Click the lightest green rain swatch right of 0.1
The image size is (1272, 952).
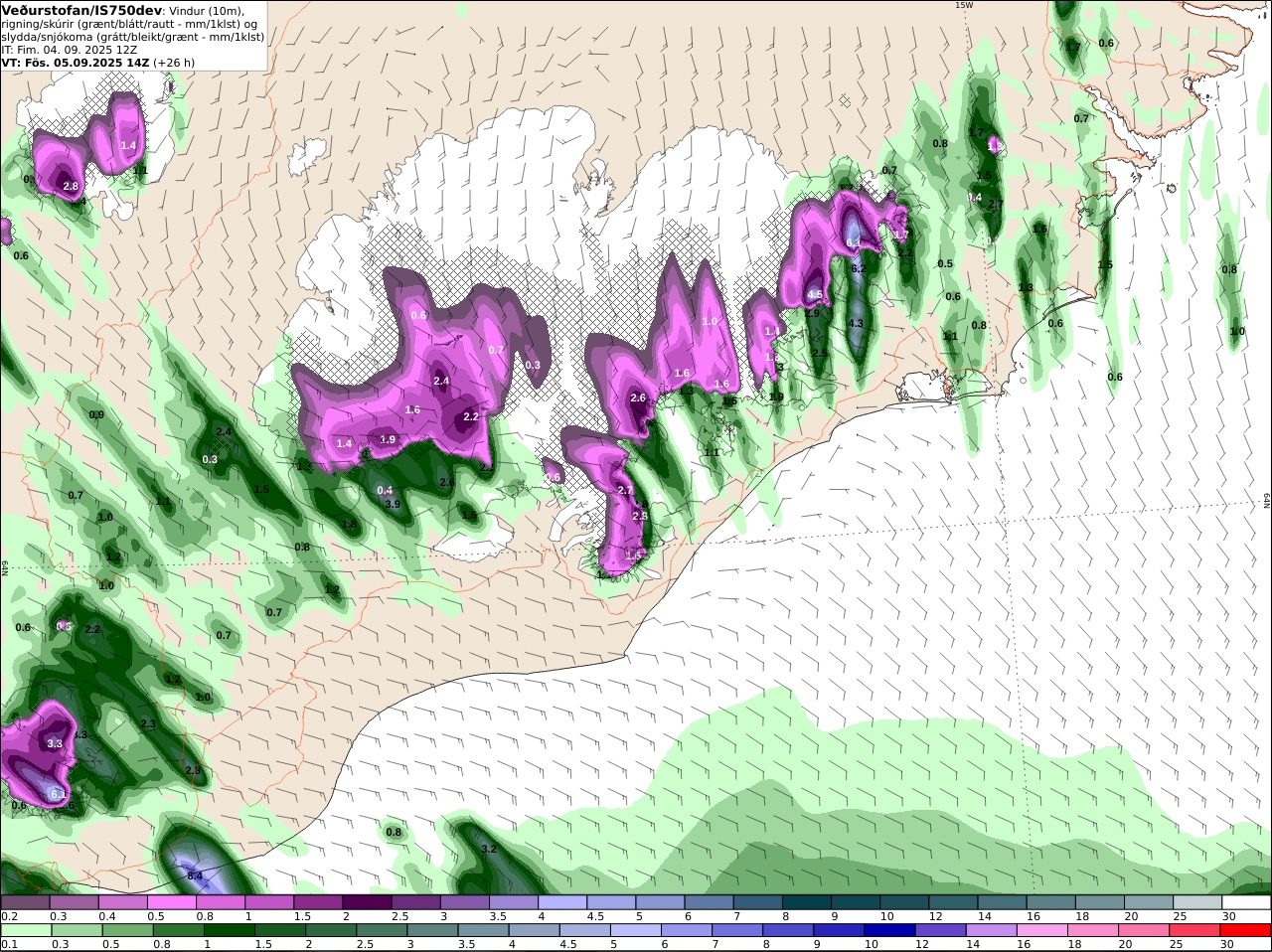point(25,930)
